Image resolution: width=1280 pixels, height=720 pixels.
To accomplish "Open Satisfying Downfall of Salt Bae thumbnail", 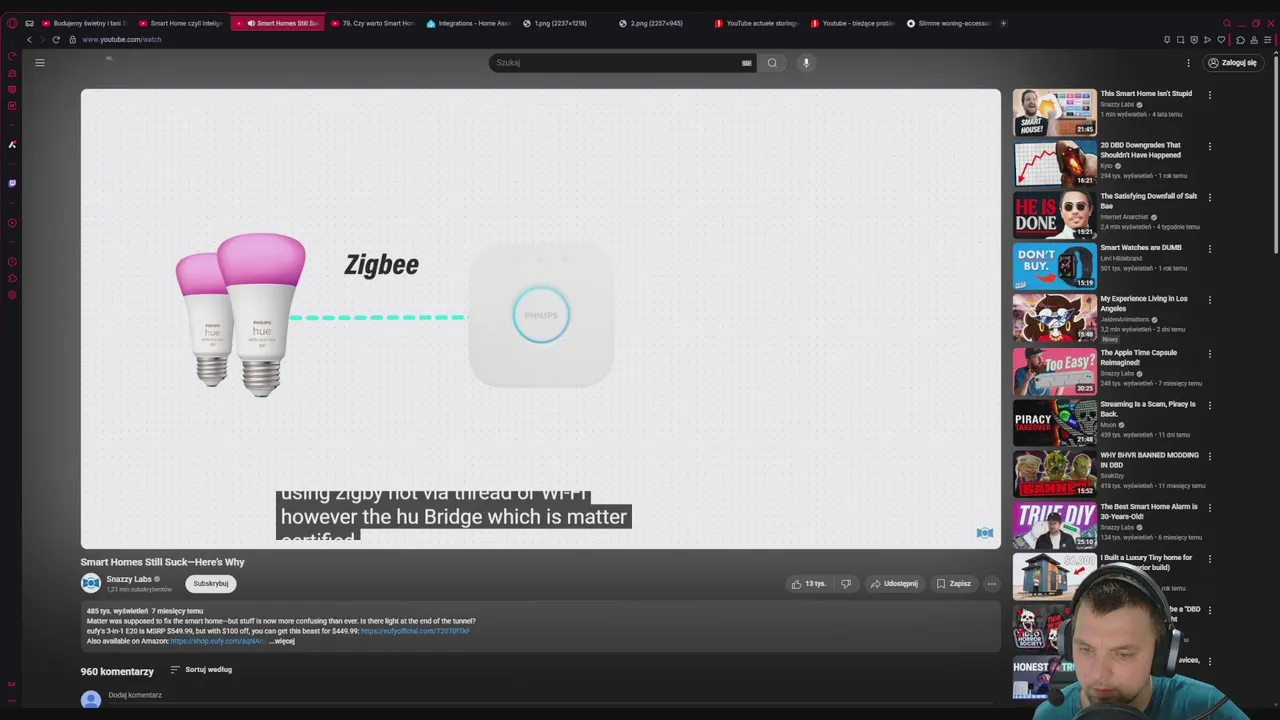I will click(1054, 215).
